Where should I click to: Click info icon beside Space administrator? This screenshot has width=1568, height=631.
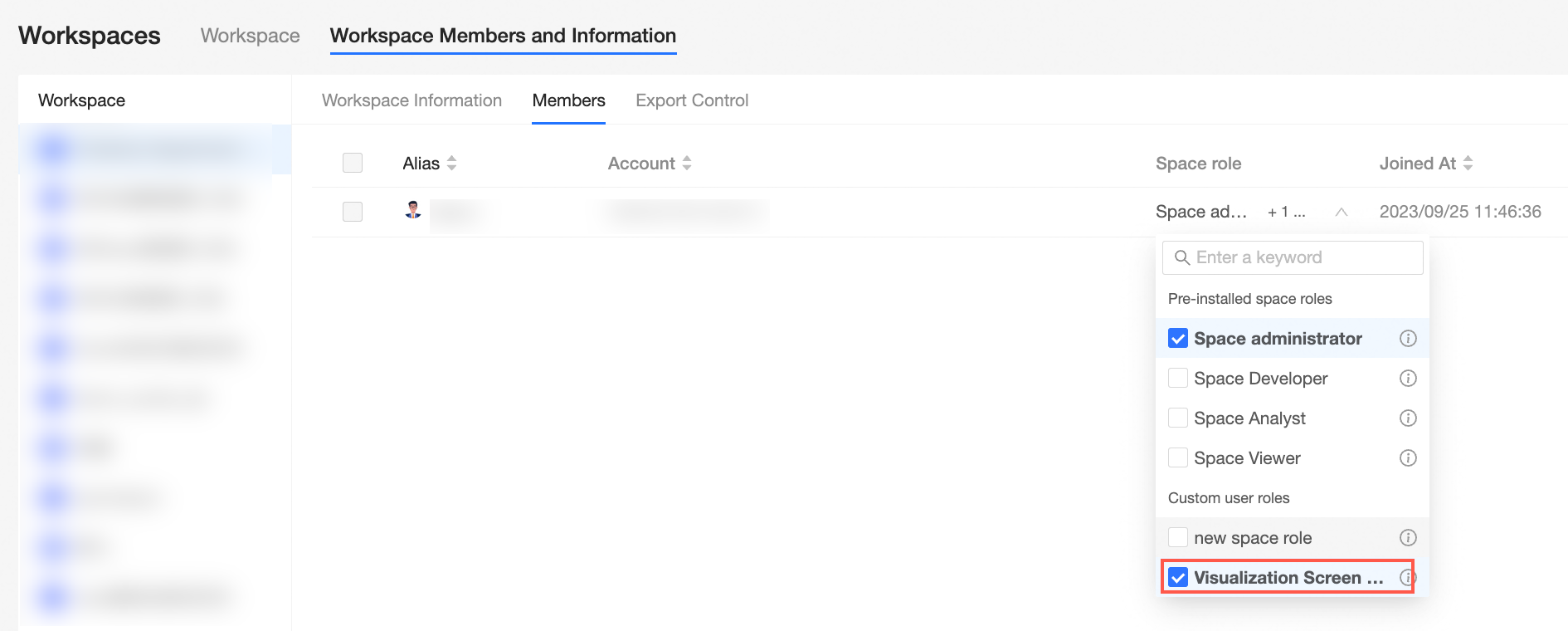point(1408,339)
